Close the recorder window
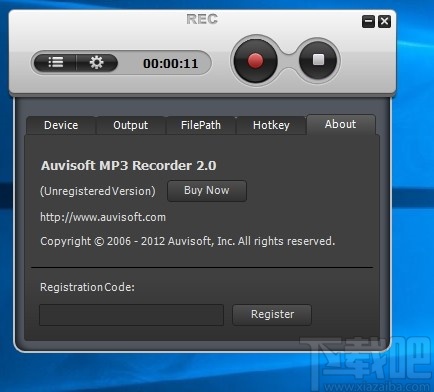The height and width of the screenshot is (392, 434). click(x=384, y=22)
